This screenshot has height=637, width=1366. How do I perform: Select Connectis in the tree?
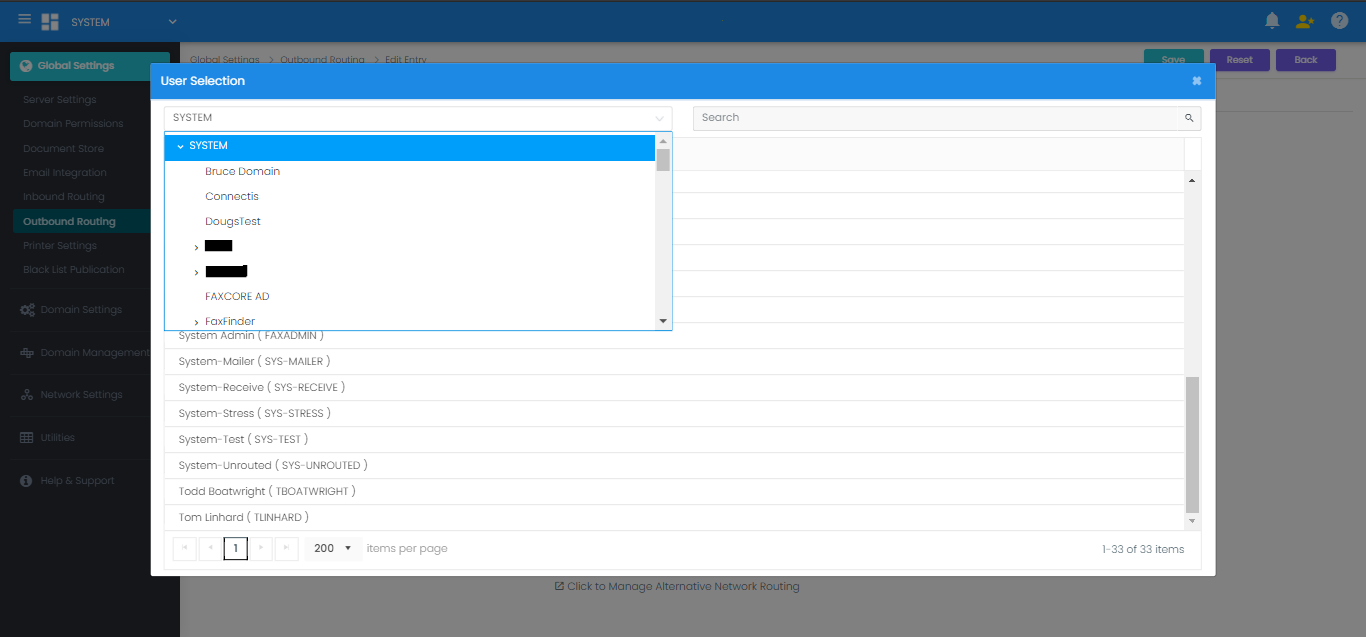tap(232, 196)
